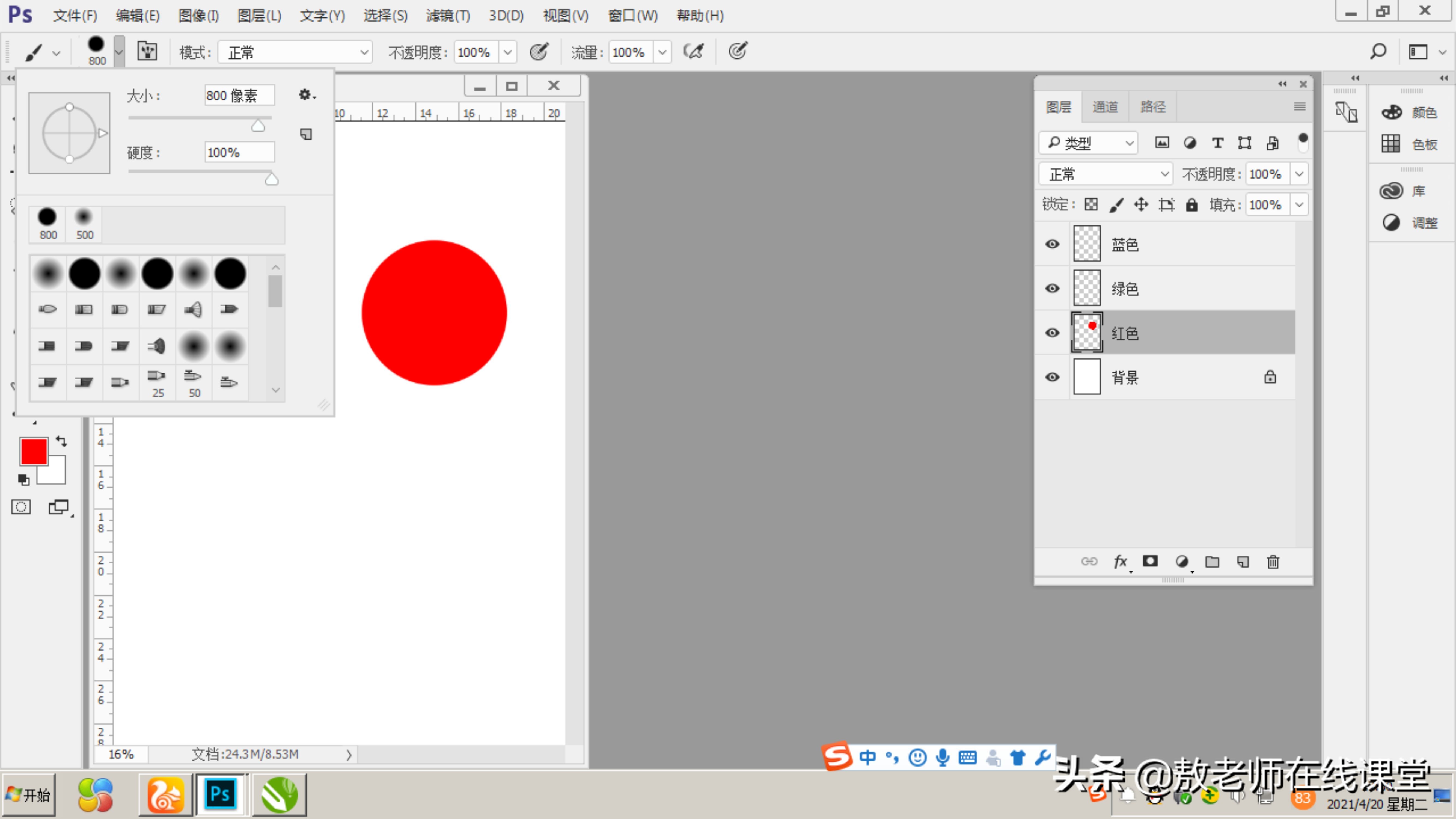The height and width of the screenshot is (819, 1456).
Task: Click the 开始 start button
Action: (x=28, y=795)
